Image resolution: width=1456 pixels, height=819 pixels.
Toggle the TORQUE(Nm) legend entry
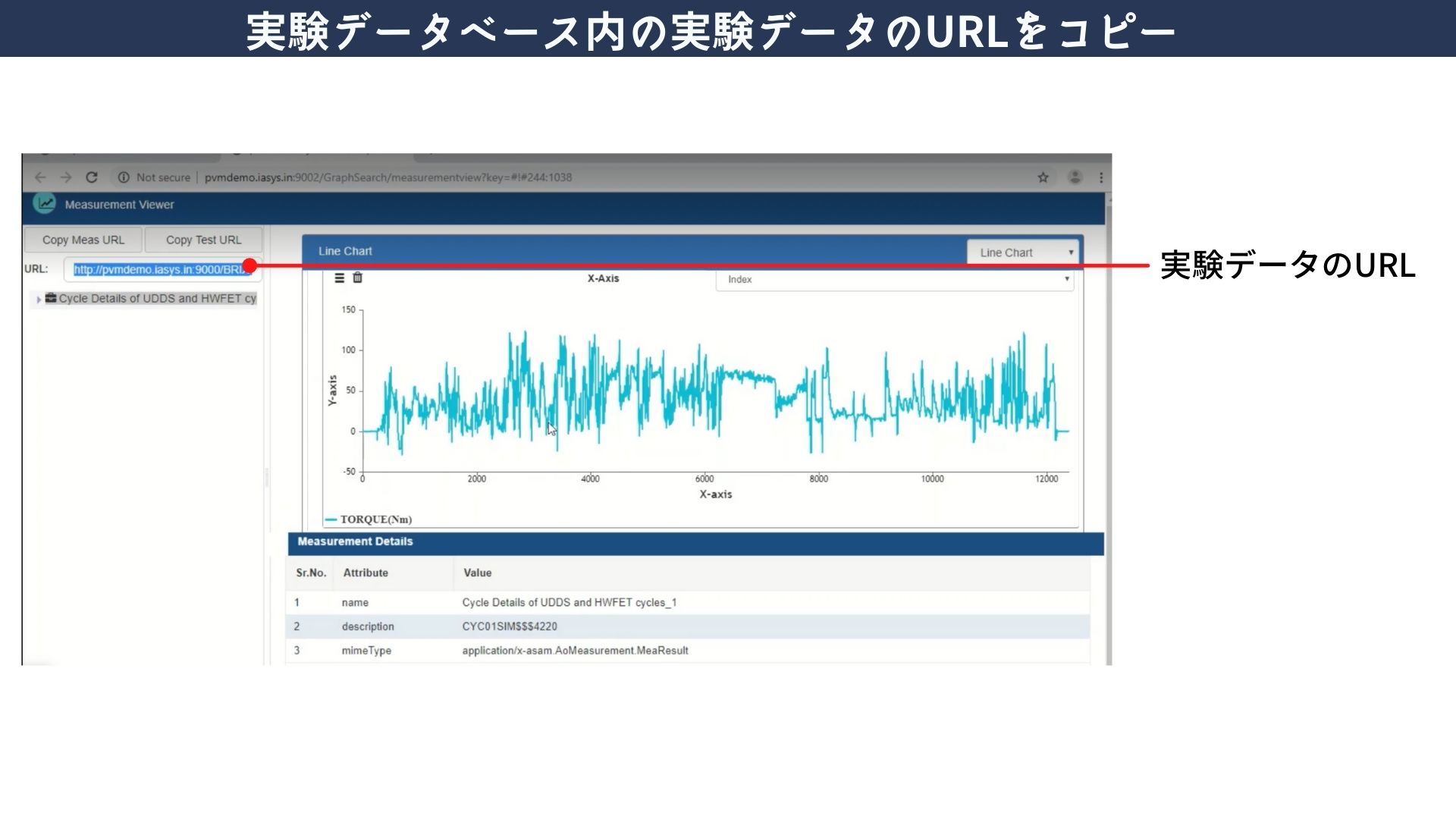coord(369,519)
